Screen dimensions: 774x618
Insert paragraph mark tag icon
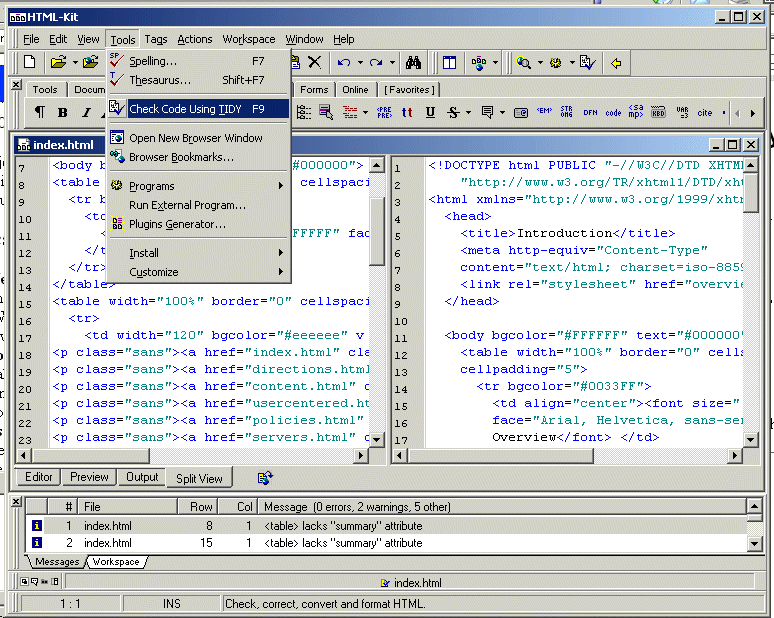pyautogui.click(x=39, y=112)
